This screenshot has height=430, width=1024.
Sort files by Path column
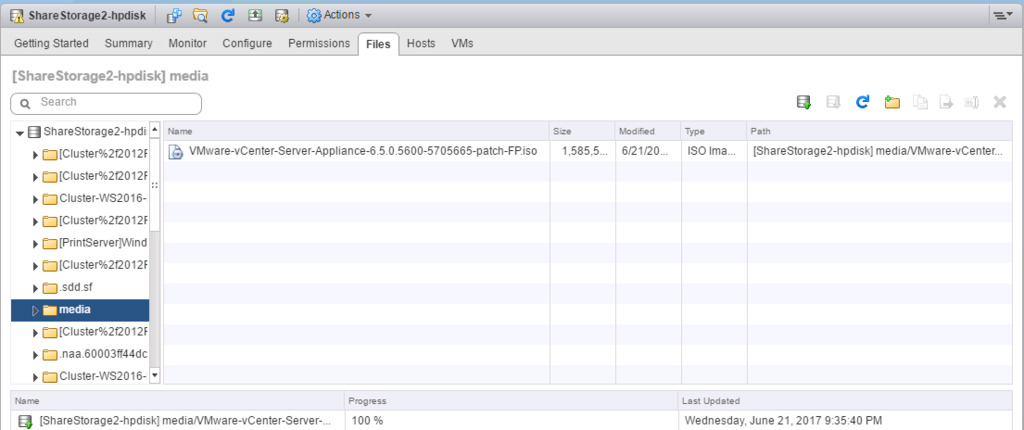[x=881, y=131]
